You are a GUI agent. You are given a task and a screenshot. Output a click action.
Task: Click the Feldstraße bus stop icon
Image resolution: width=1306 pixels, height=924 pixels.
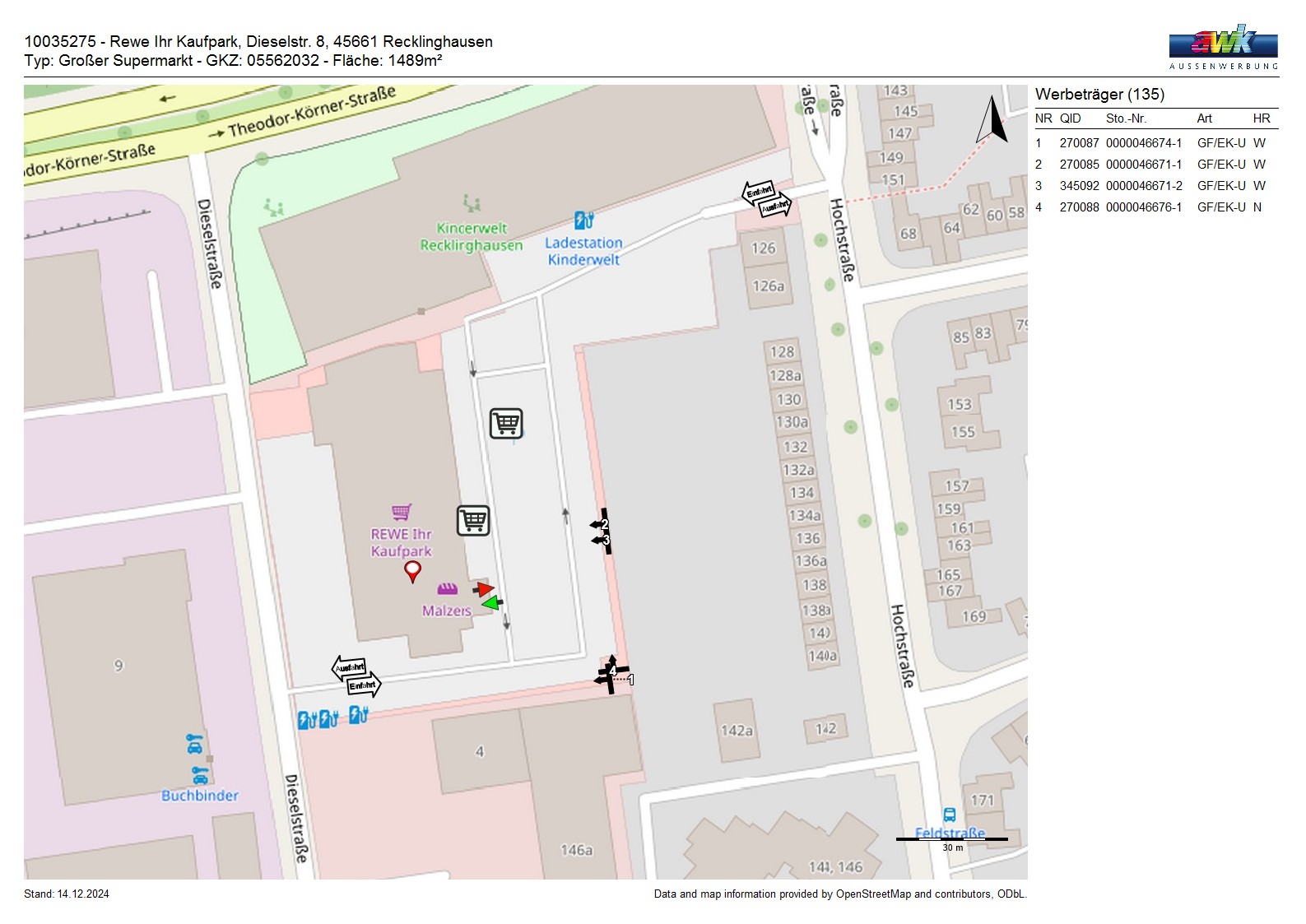coord(949,815)
